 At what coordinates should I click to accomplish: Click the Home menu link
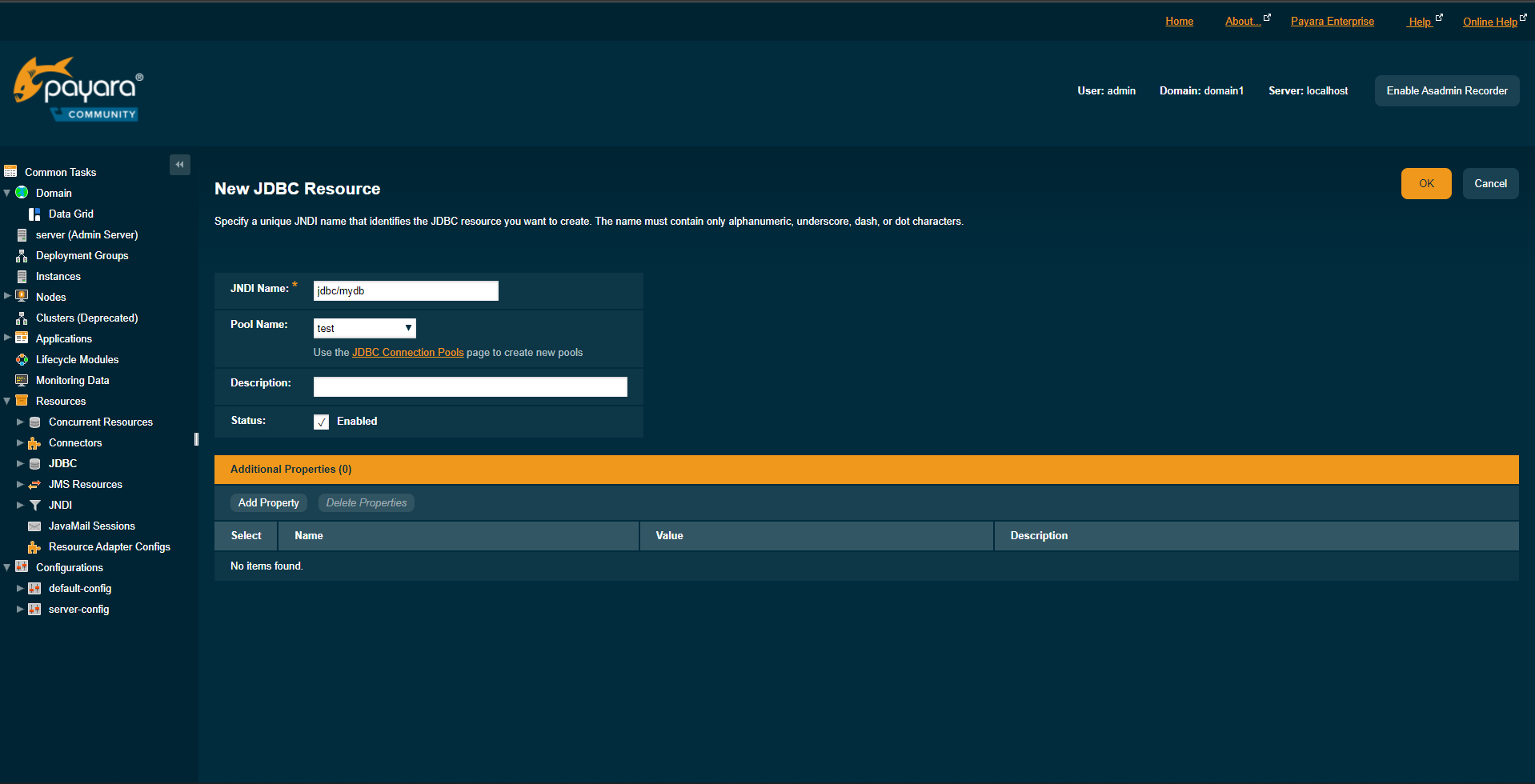pos(1179,21)
